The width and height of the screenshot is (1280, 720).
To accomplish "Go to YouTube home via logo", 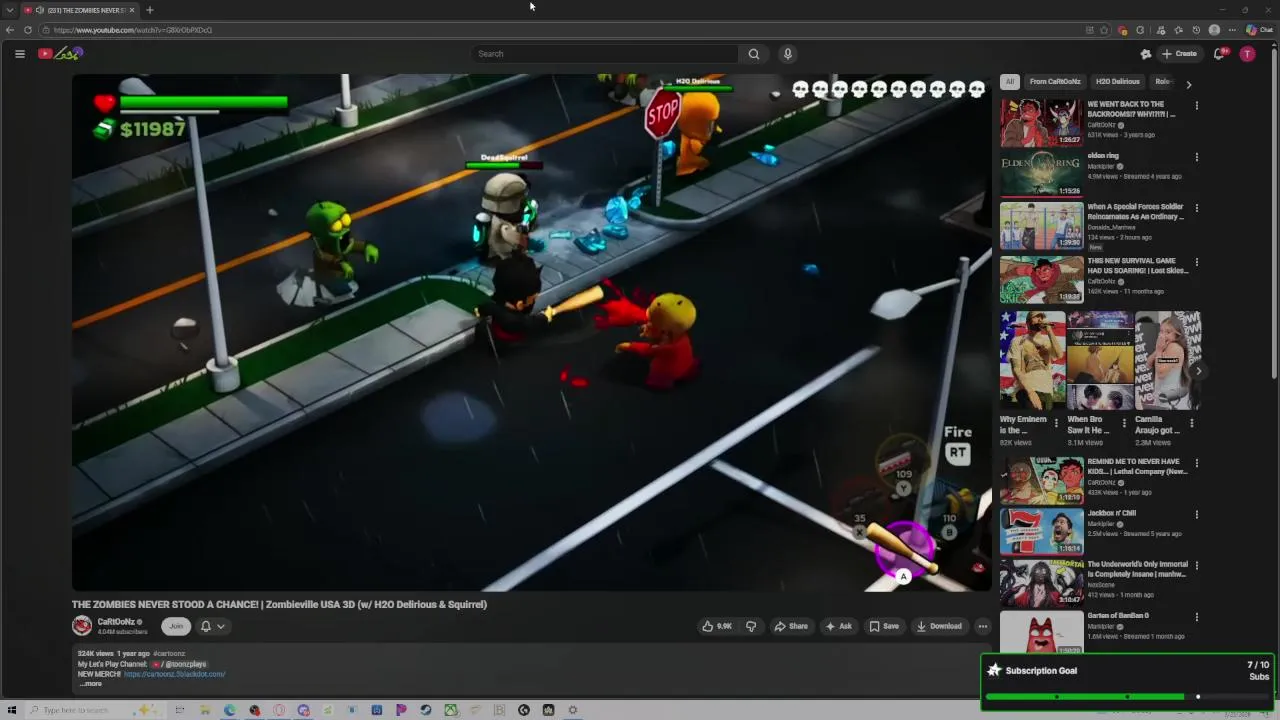I will 60,54.
